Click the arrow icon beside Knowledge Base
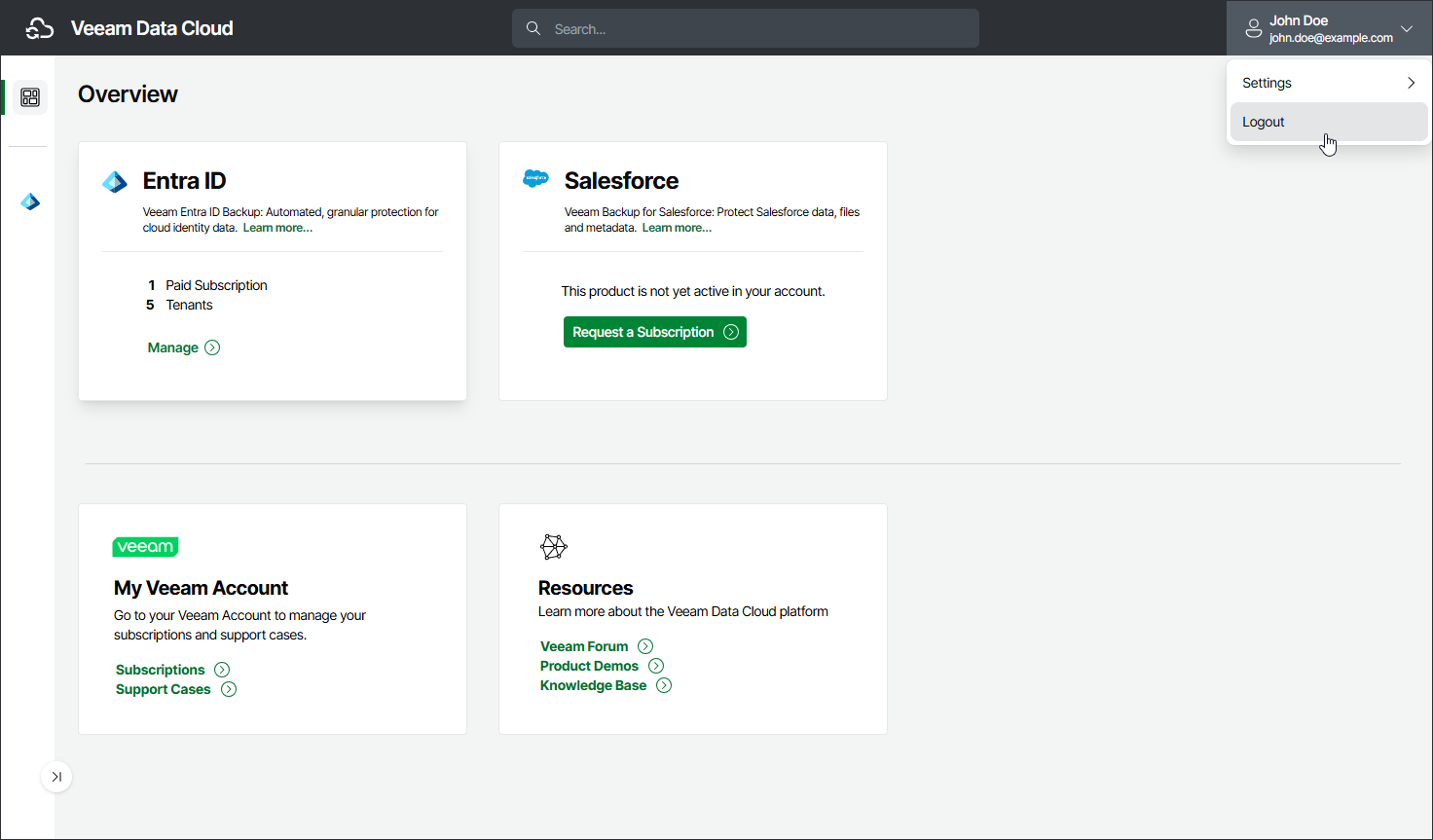1433x840 pixels. (664, 685)
